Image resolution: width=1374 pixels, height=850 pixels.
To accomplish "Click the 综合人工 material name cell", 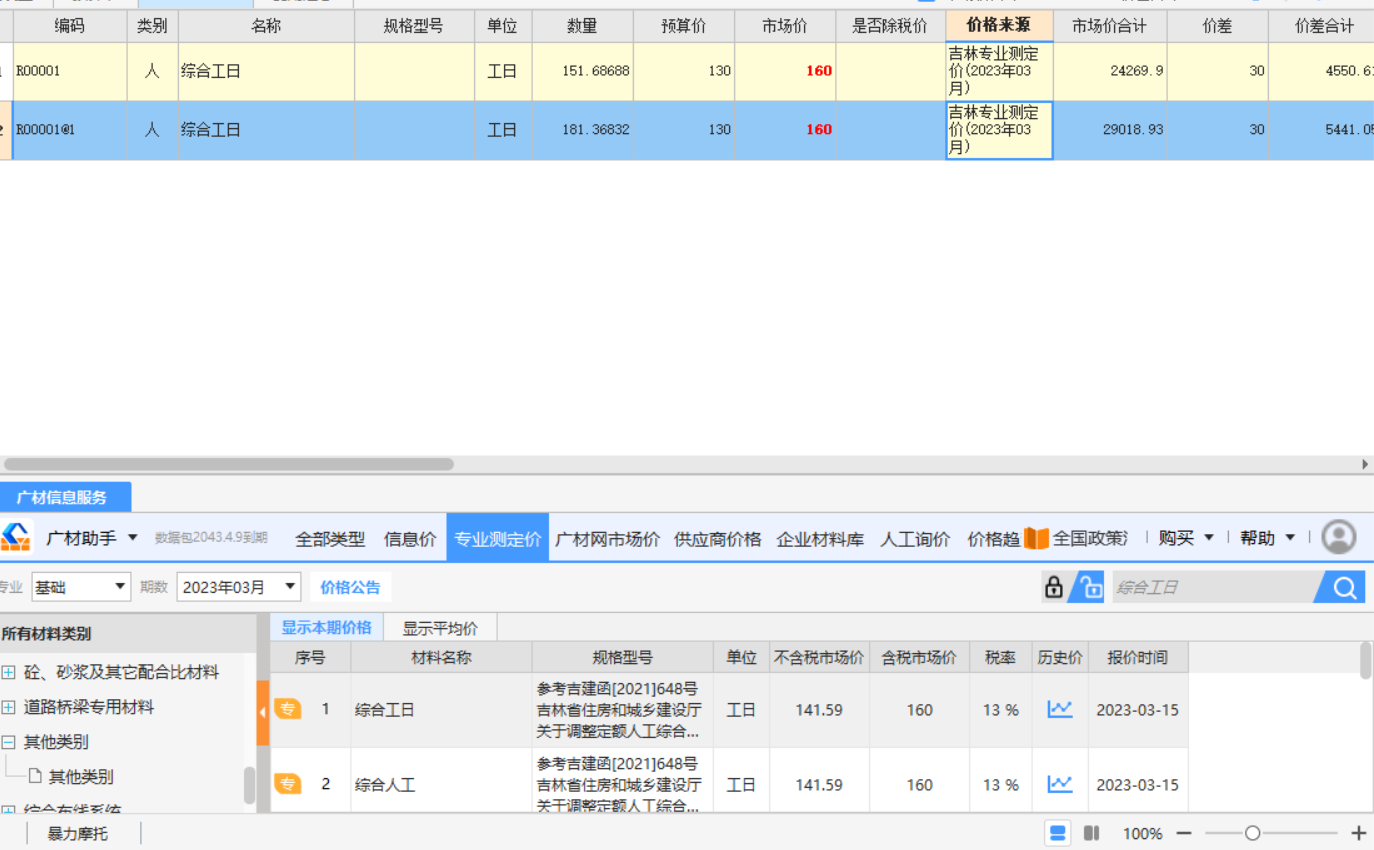I will [x=441, y=785].
